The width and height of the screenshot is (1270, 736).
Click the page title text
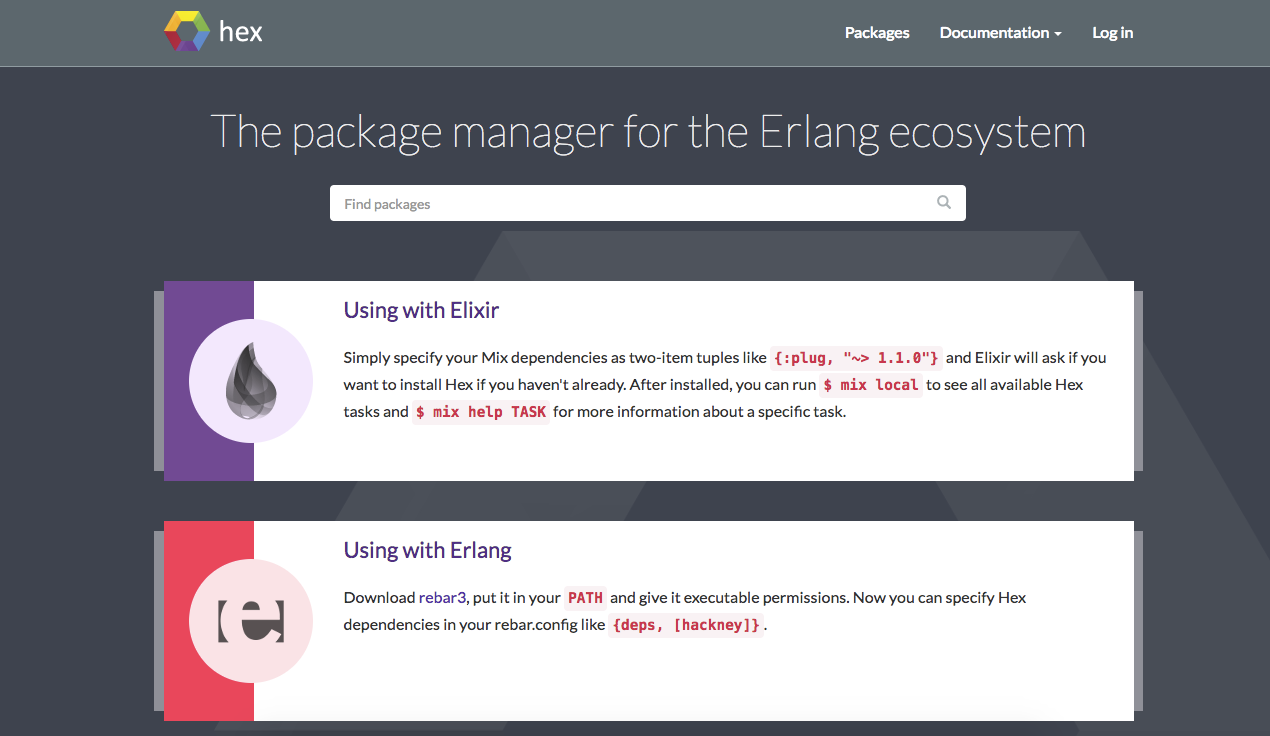(x=648, y=131)
